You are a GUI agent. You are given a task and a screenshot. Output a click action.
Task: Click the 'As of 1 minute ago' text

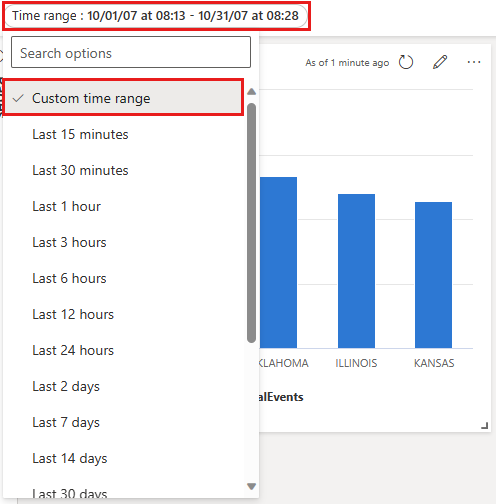pyautogui.click(x=347, y=63)
